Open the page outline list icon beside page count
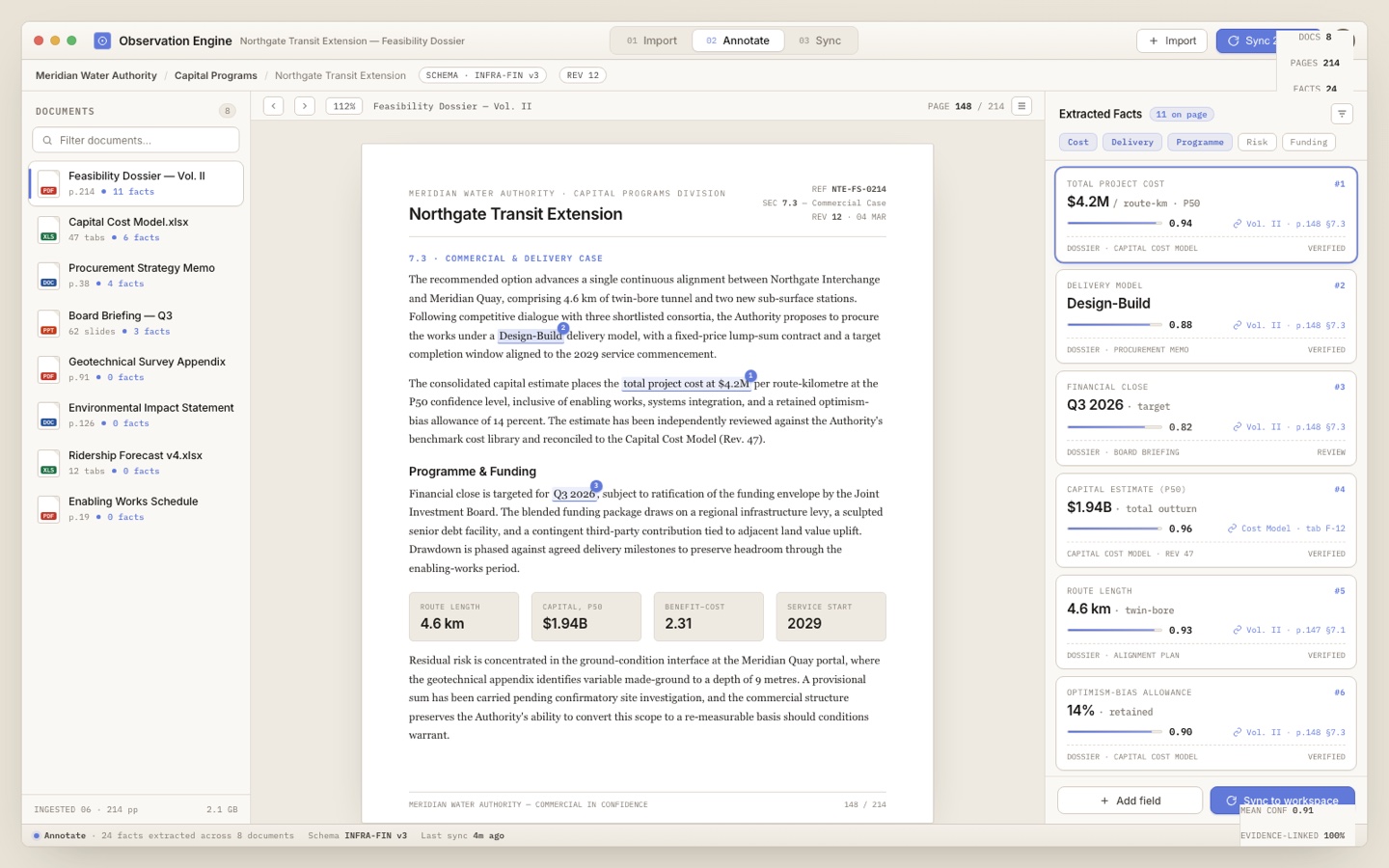 (1021, 106)
